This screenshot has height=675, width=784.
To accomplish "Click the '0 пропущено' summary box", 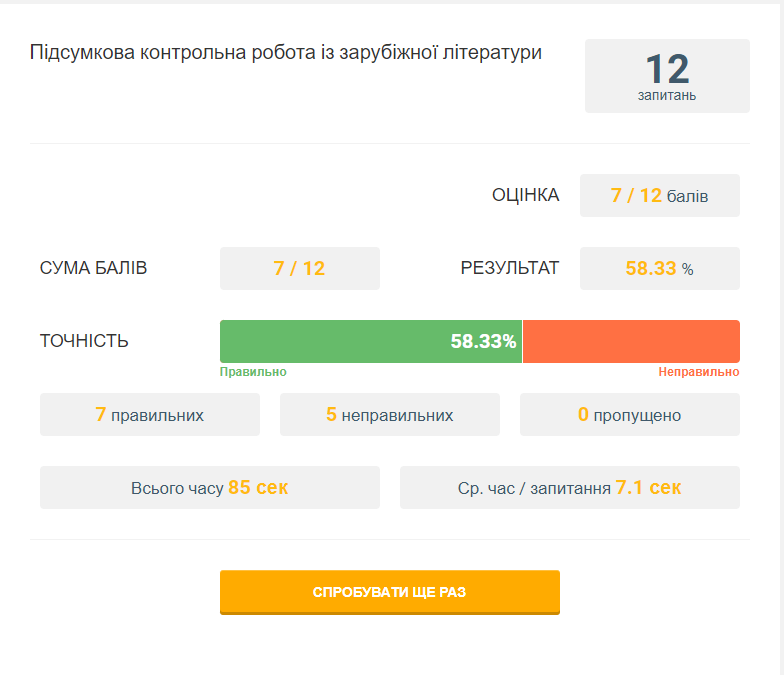I will 629,415.
